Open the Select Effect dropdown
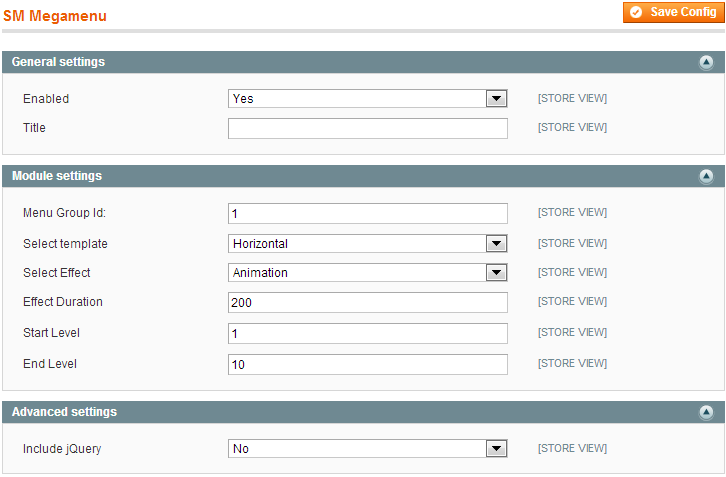This screenshot has height=477, width=726. coord(368,273)
